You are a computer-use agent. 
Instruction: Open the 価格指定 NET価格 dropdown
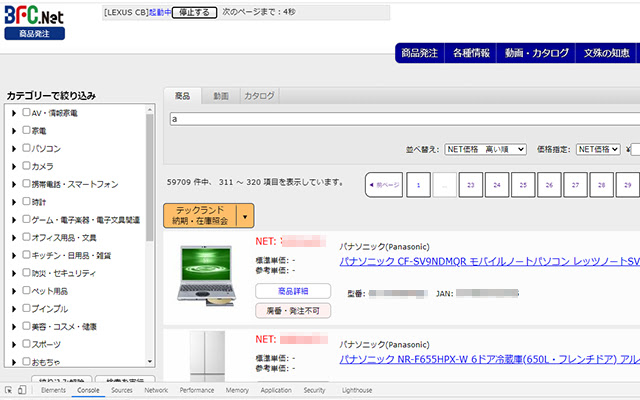(598, 149)
